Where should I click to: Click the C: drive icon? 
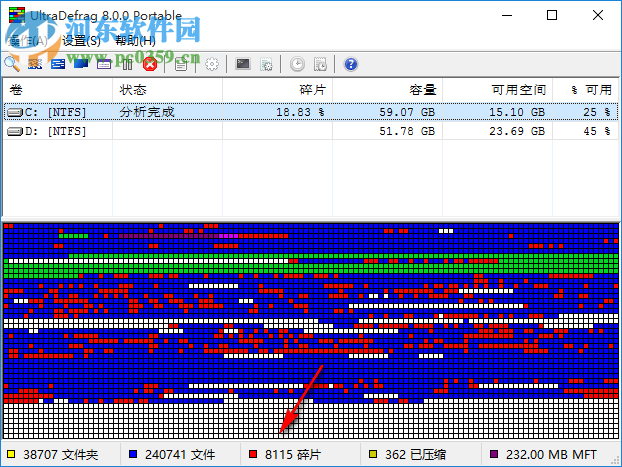click(x=15, y=113)
